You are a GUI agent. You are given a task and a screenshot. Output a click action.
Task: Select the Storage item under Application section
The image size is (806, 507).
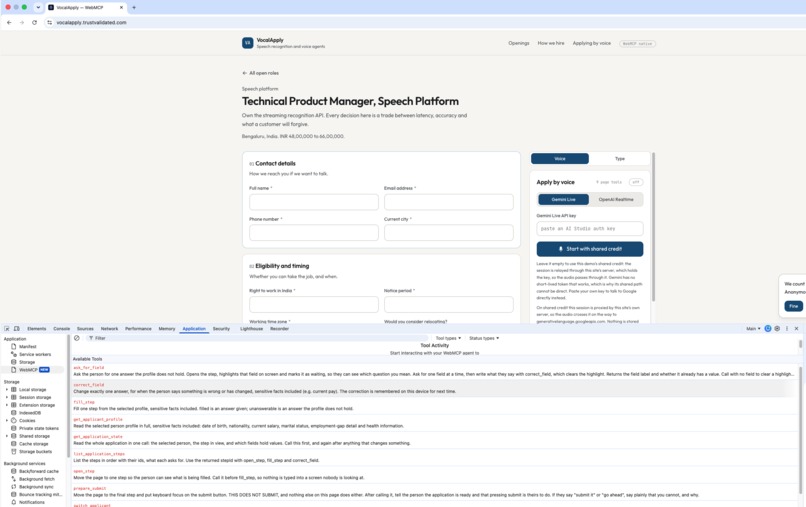pyautogui.click(x=27, y=362)
